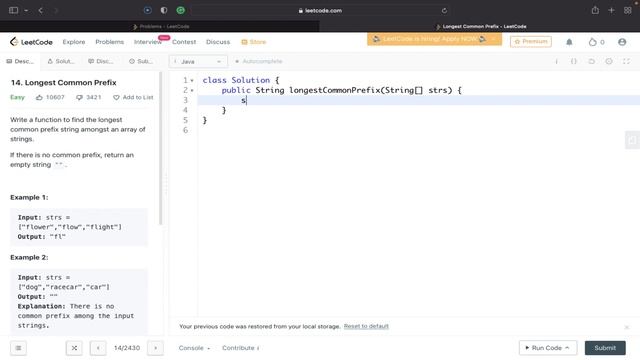
Task: Click the Submit button
Action: coord(605,348)
